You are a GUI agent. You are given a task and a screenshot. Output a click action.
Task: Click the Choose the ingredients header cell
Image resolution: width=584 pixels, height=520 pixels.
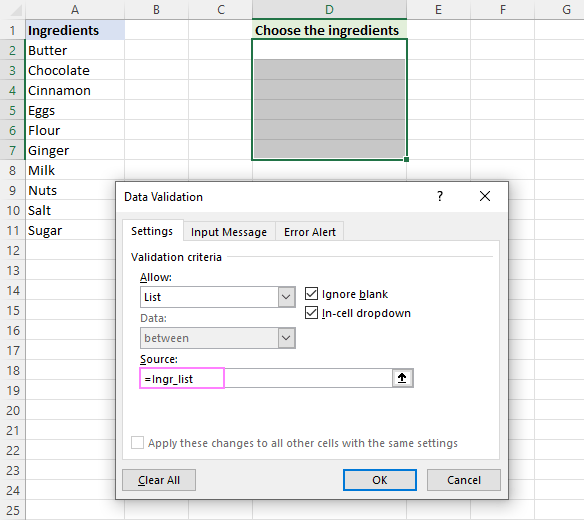coord(329,30)
